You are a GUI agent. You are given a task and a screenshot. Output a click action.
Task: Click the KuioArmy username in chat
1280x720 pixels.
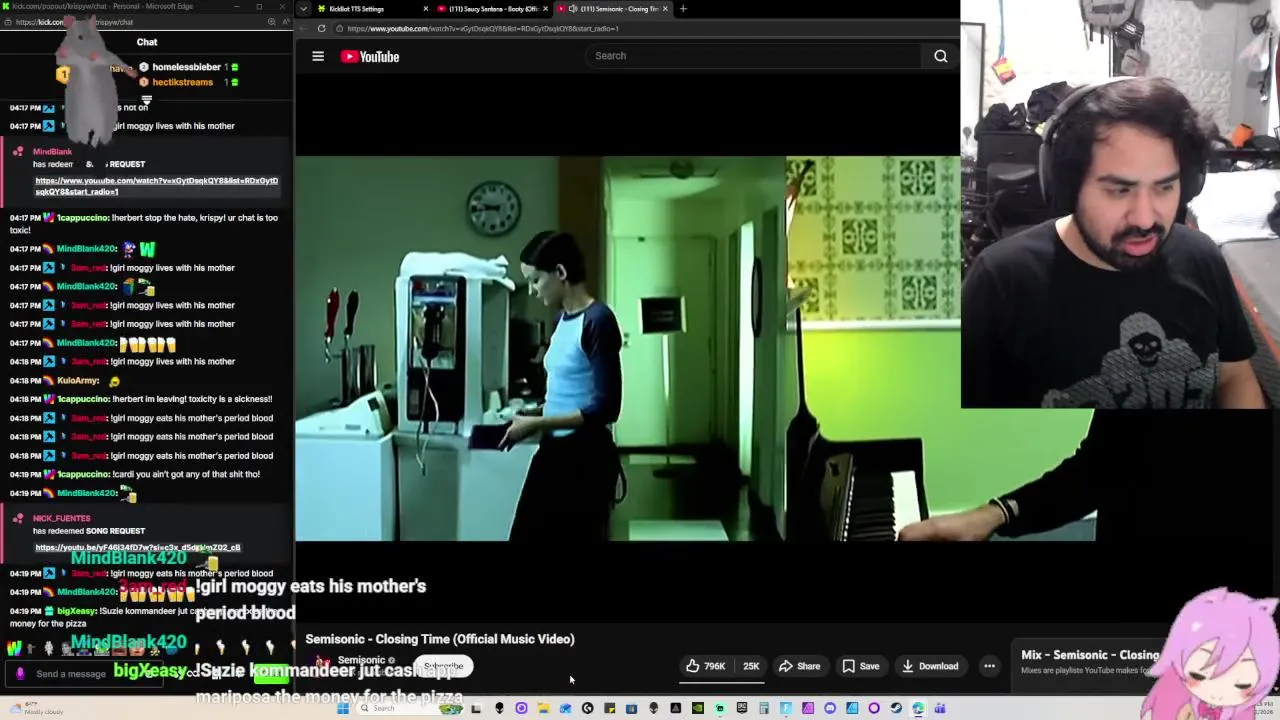(78, 380)
